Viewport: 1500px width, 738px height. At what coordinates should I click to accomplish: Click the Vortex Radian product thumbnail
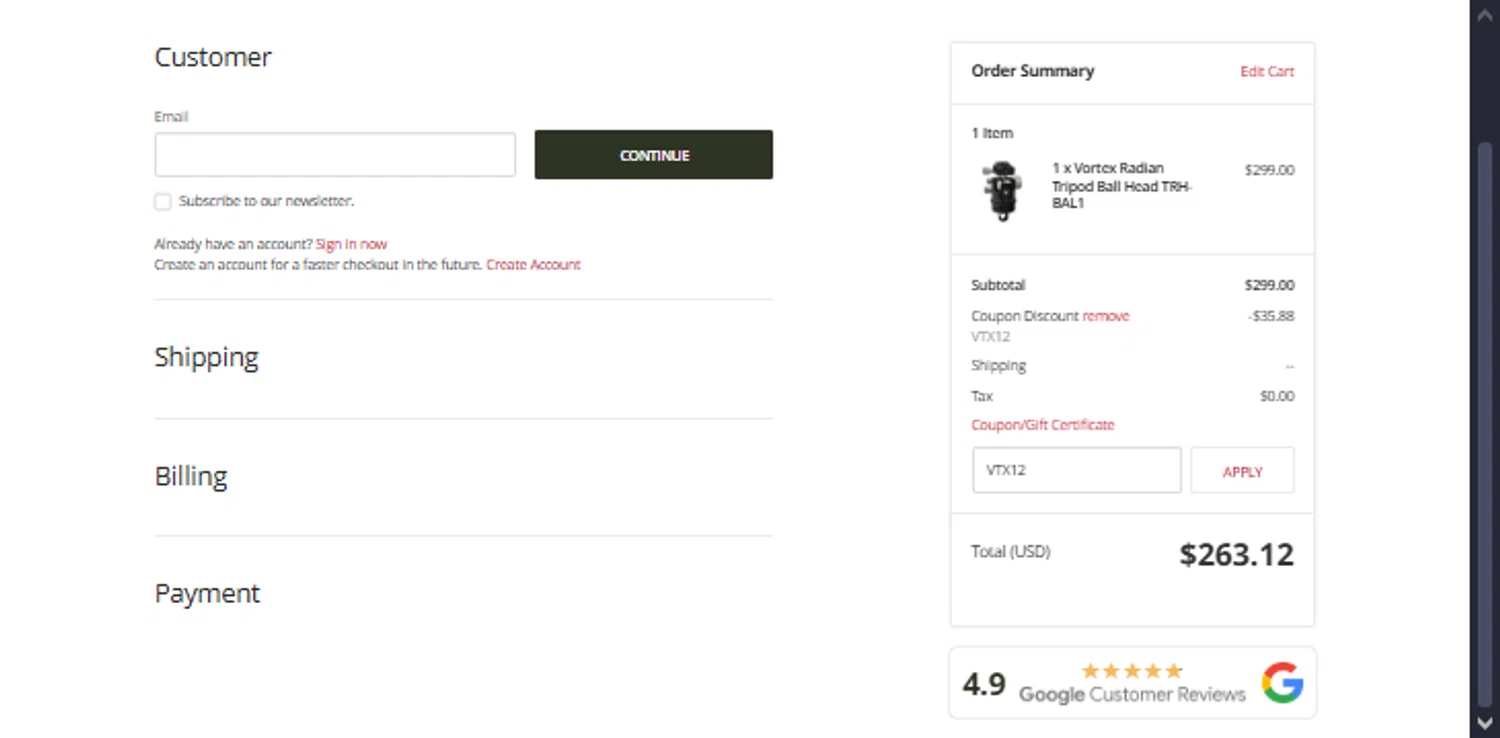(x=1001, y=190)
